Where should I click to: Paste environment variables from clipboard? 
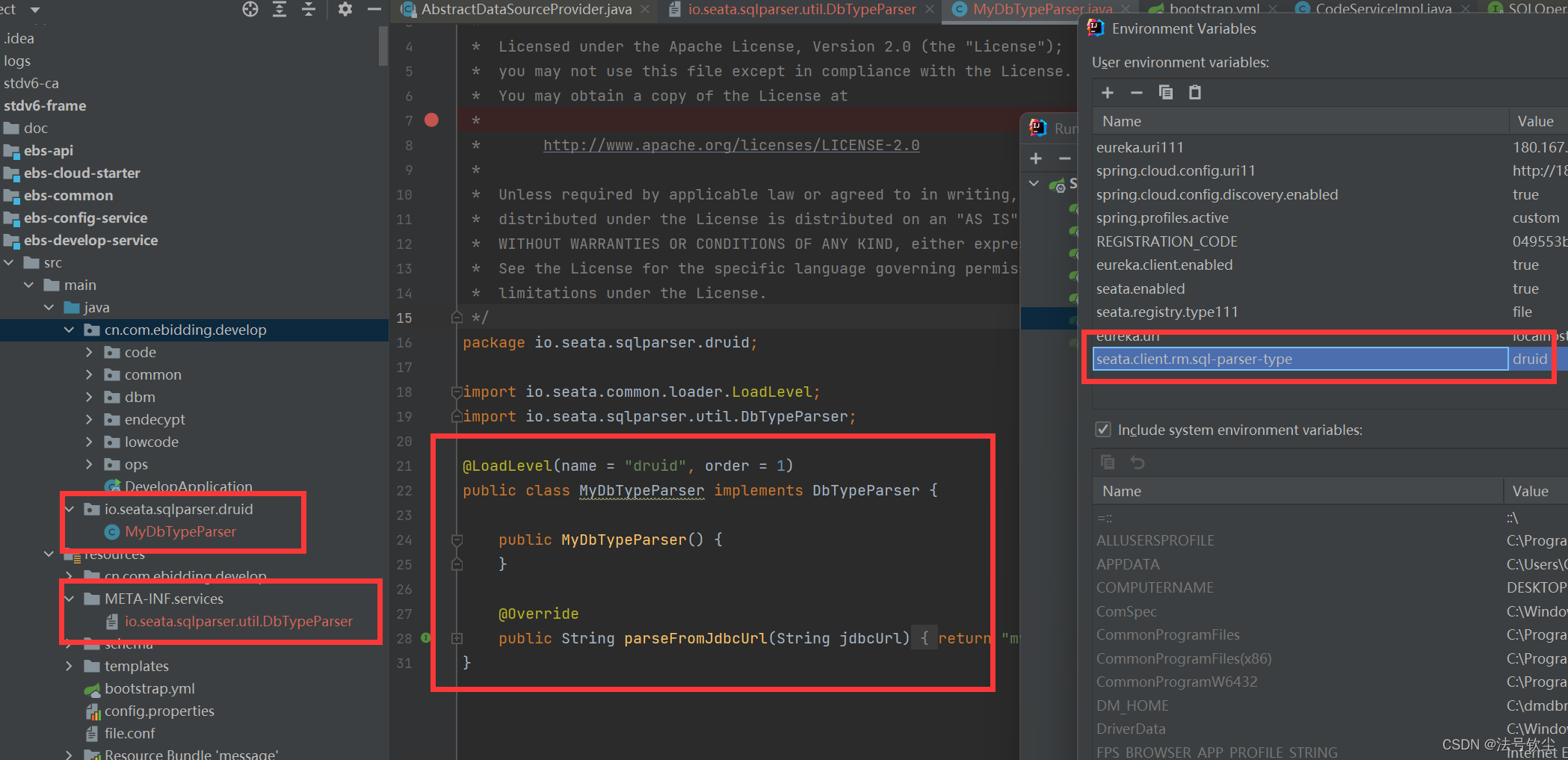(1195, 92)
